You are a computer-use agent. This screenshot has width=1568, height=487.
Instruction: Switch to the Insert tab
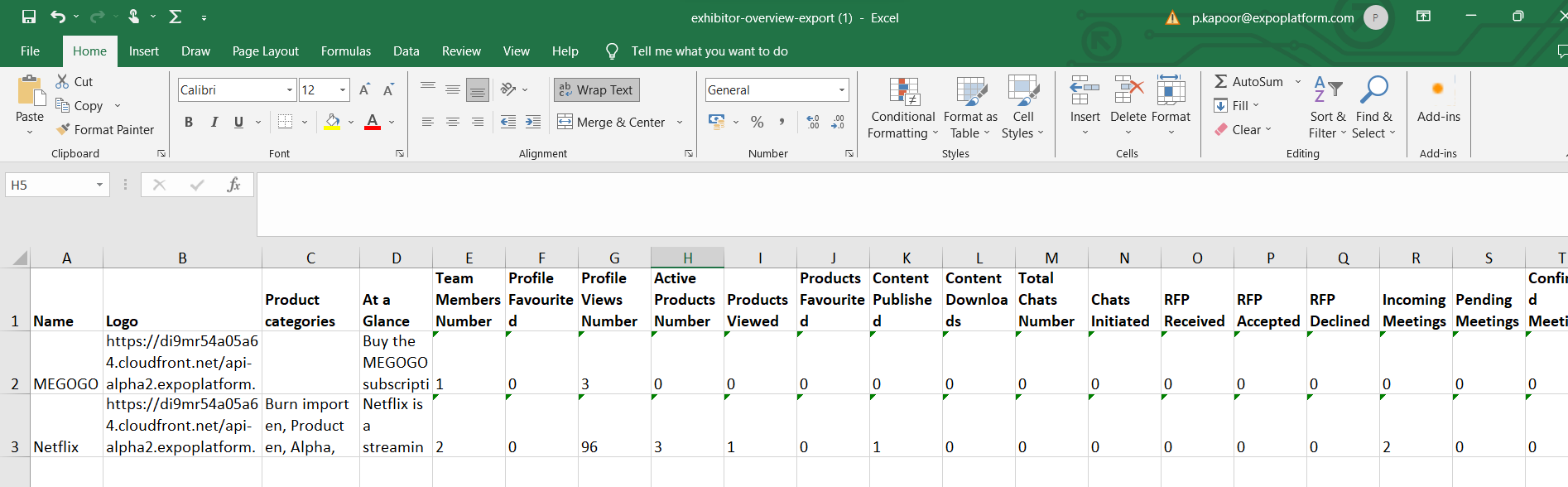click(x=143, y=51)
